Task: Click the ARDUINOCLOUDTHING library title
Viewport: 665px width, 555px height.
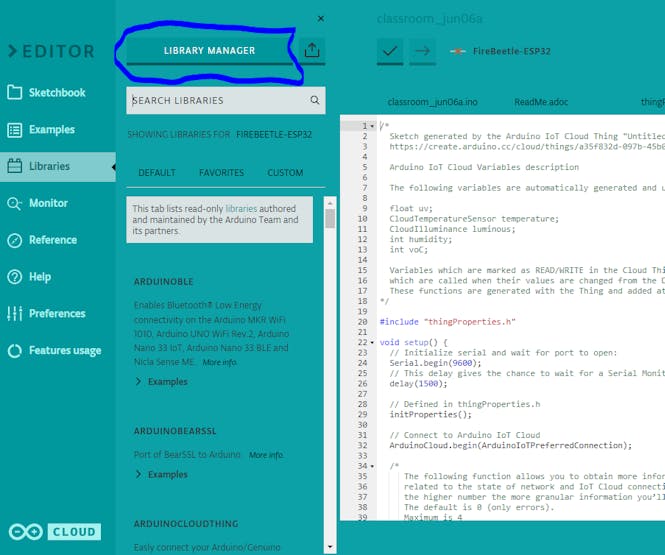Action: click(x=186, y=524)
